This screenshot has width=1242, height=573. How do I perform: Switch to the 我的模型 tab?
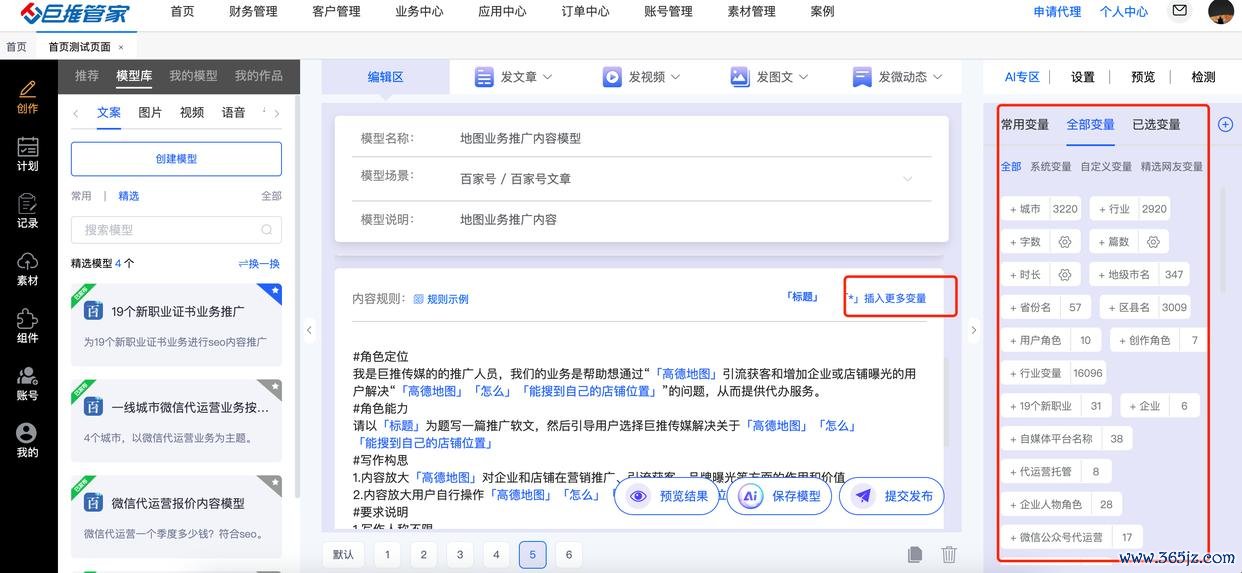coord(193,75)
